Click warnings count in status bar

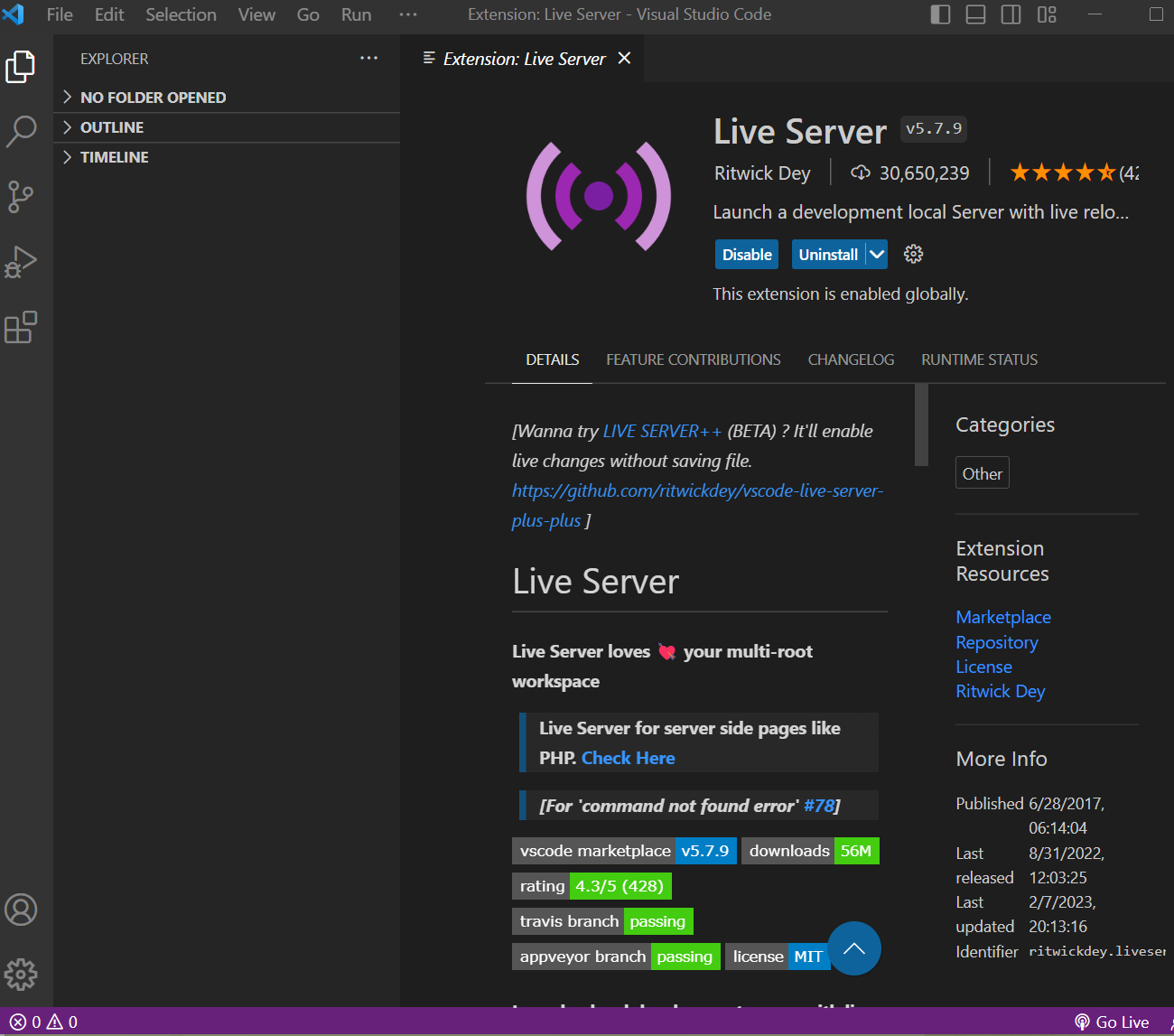click(62, 1022)
